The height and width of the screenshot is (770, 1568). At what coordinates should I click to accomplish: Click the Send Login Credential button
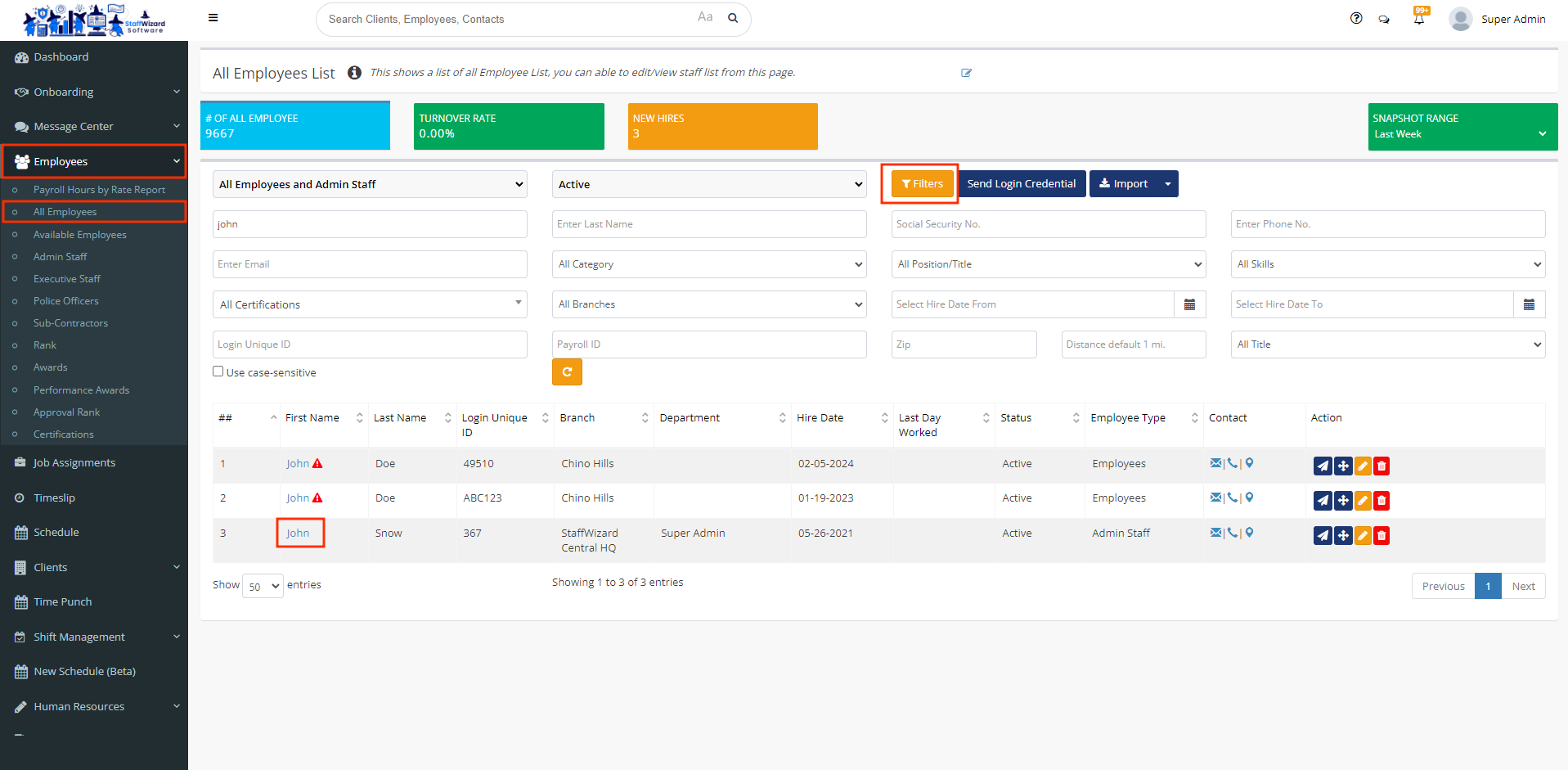click(1021, 184)
